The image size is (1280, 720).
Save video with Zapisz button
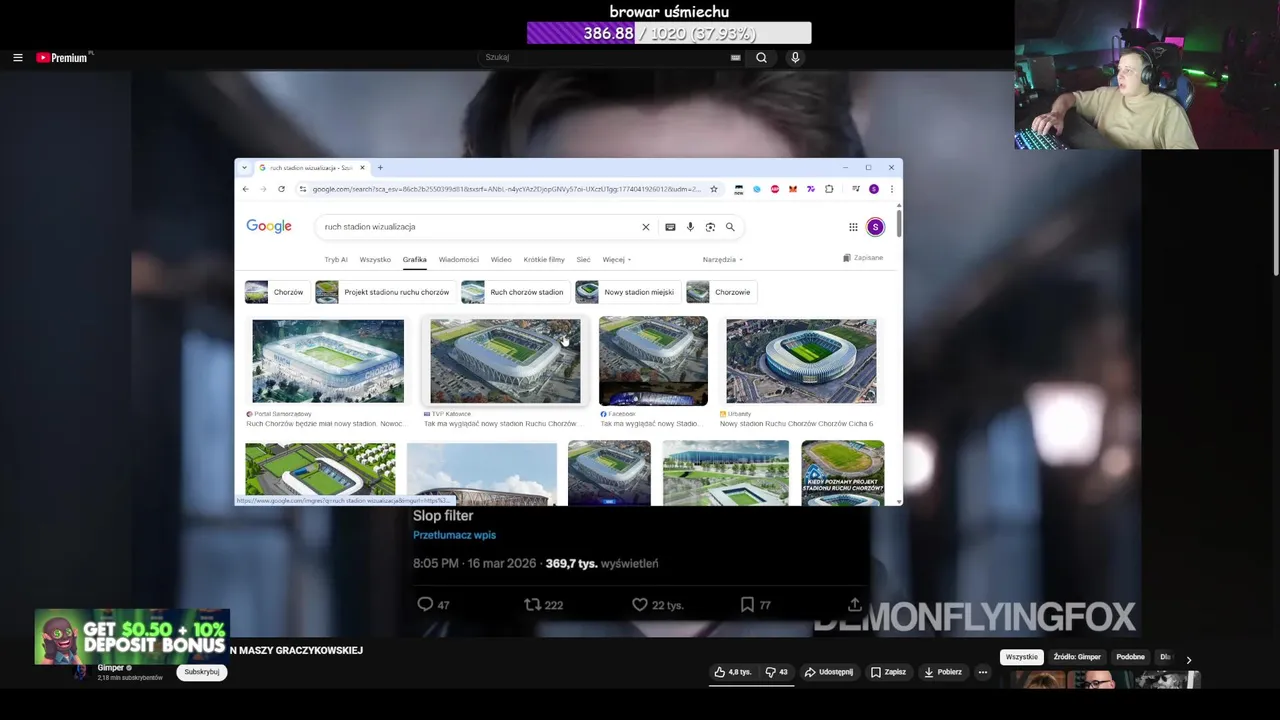pyautogui.click(x=888, y=672)
